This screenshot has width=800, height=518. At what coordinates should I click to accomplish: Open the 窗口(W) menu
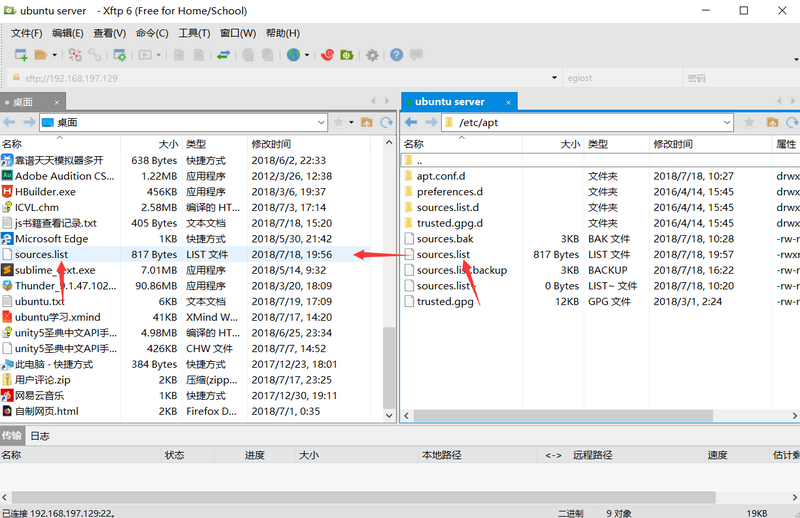(x=238, y=33)
